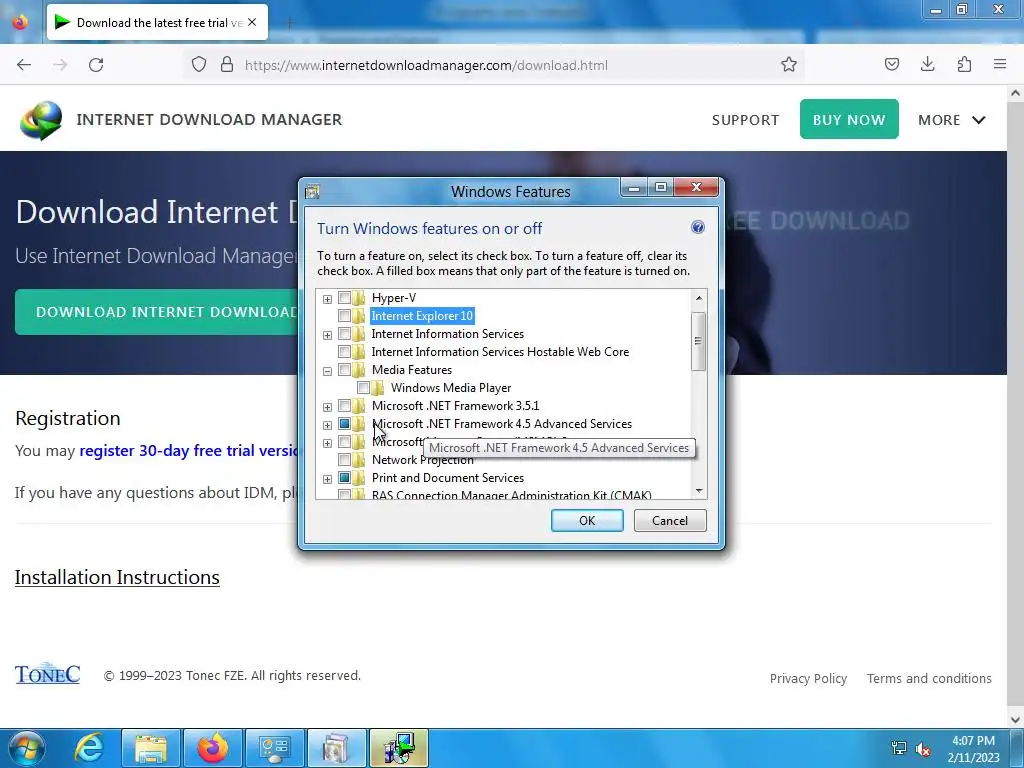The image size is (1024, 768).
Task: Select the Network Projection tree label
Action: [423, 460]
